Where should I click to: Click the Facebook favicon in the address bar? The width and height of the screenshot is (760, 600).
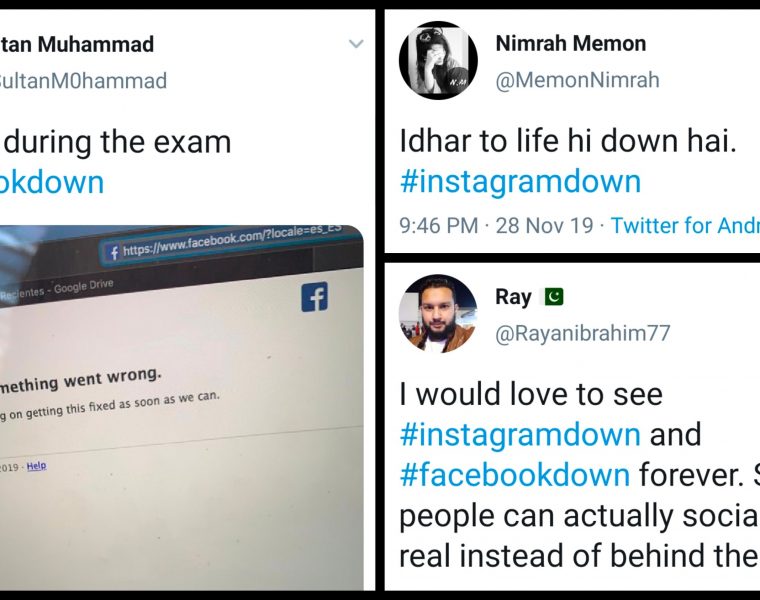tap(114, 252)
